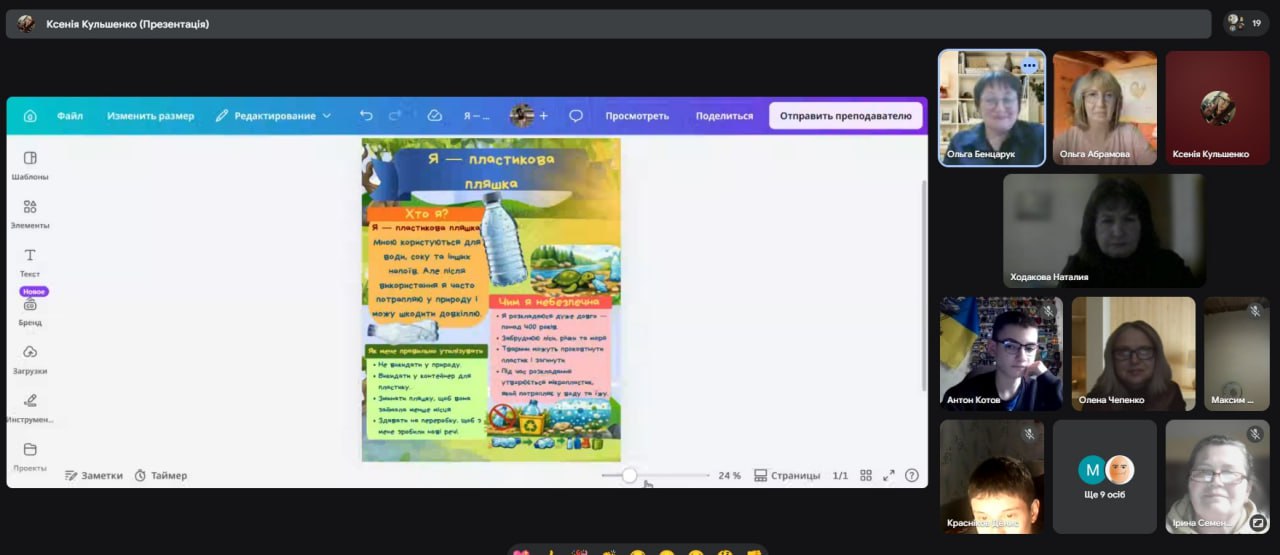Image resolution: width=1280 pixels, height=555 pixels.
Task: Expand the Редактирование mode dropdown
Action: click(273, 116)
